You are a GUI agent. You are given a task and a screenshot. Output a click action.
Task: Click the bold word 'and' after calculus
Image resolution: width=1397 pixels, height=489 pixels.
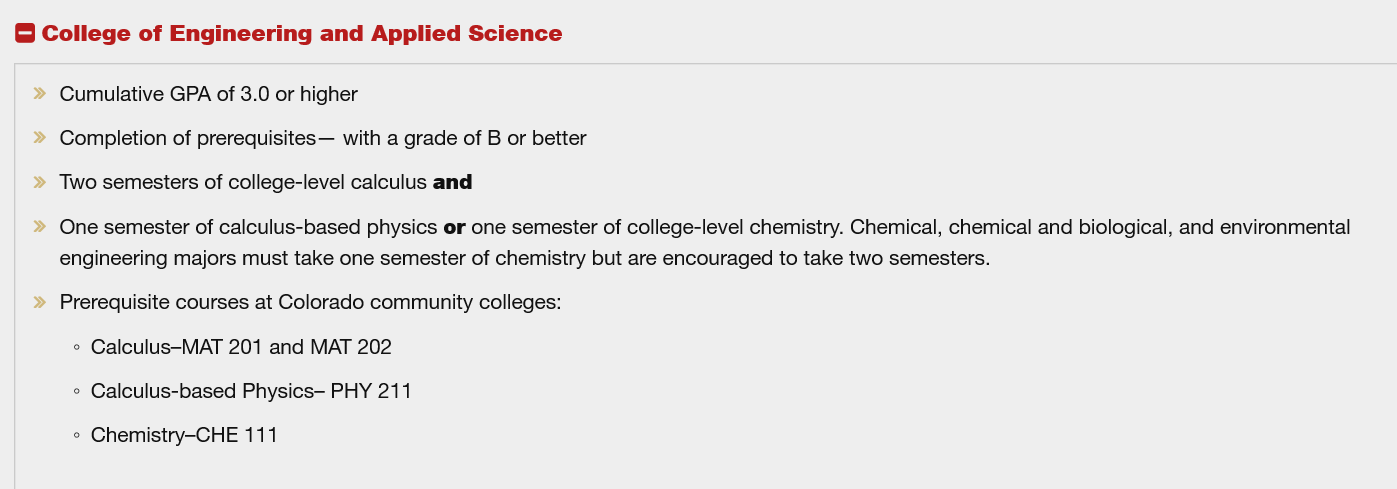(x=452, y=182)
